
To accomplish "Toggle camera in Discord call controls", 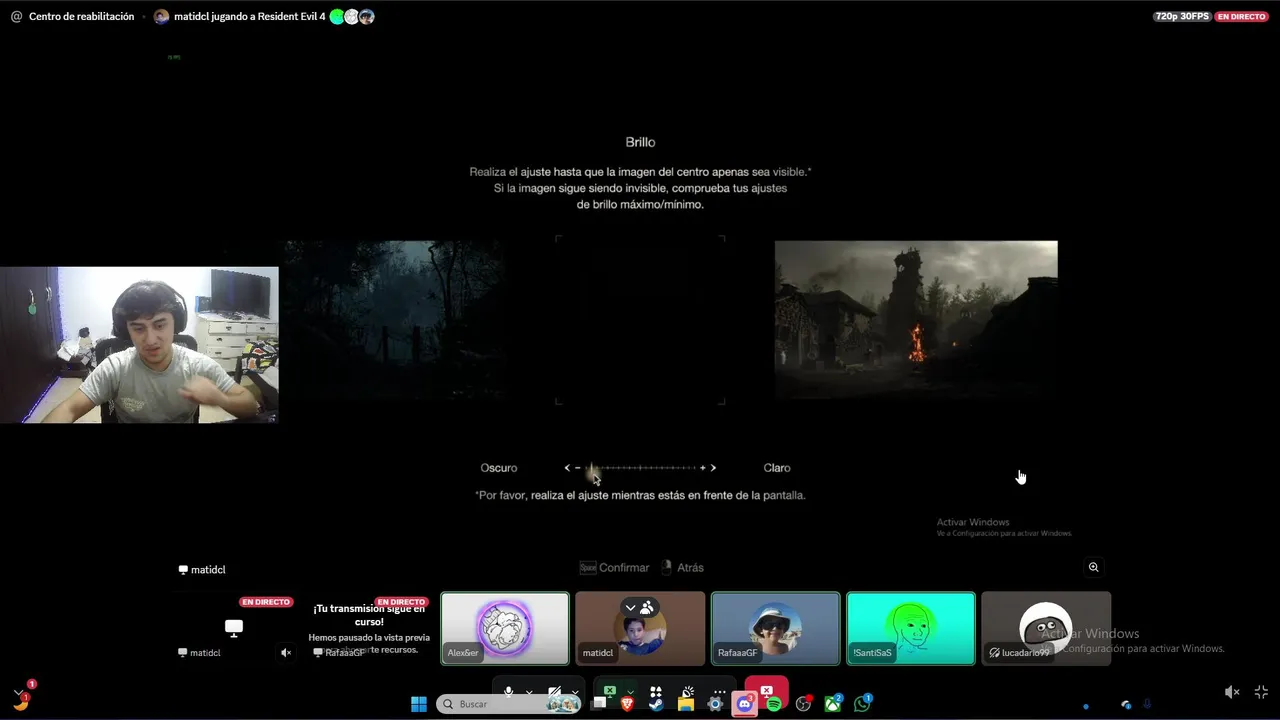I will [554, 691].
